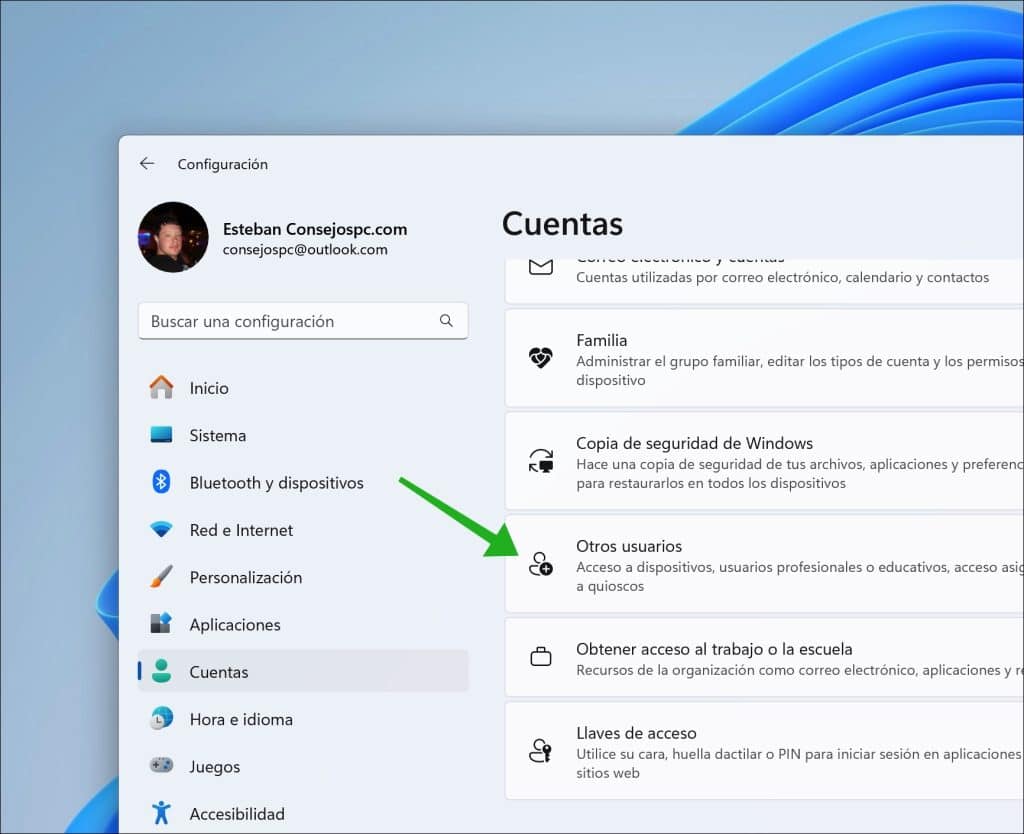1024x834 pixels.
Task: Click the clock globe Hora e idioma icon
Action: [161, 718]
